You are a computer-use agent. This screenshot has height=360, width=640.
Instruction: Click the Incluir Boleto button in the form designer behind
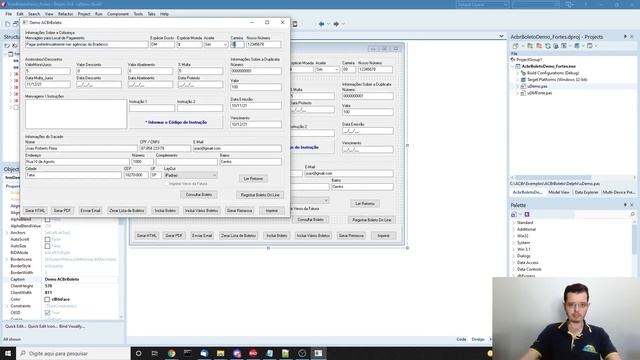coord(277,236)
